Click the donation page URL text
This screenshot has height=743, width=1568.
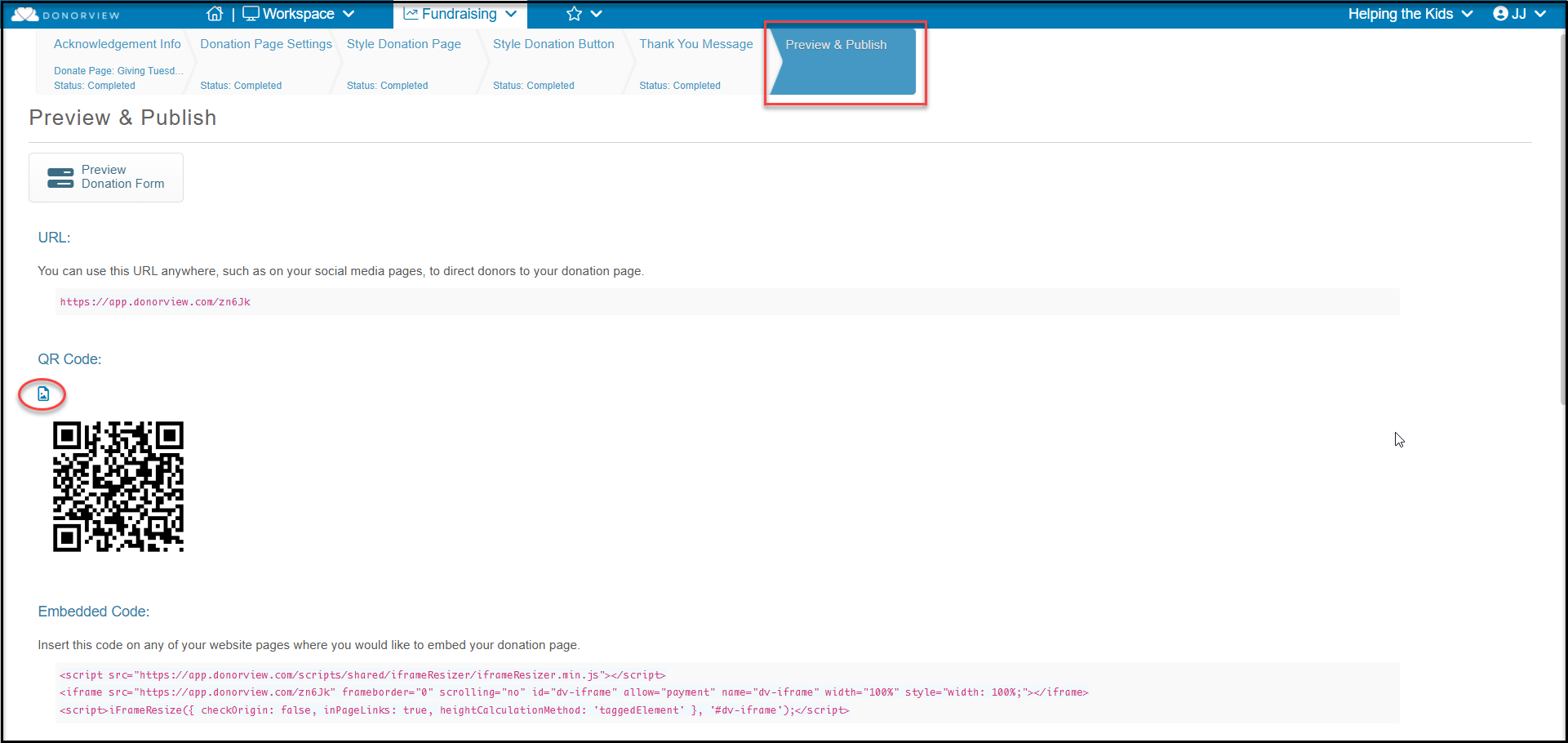click(155, 302)
